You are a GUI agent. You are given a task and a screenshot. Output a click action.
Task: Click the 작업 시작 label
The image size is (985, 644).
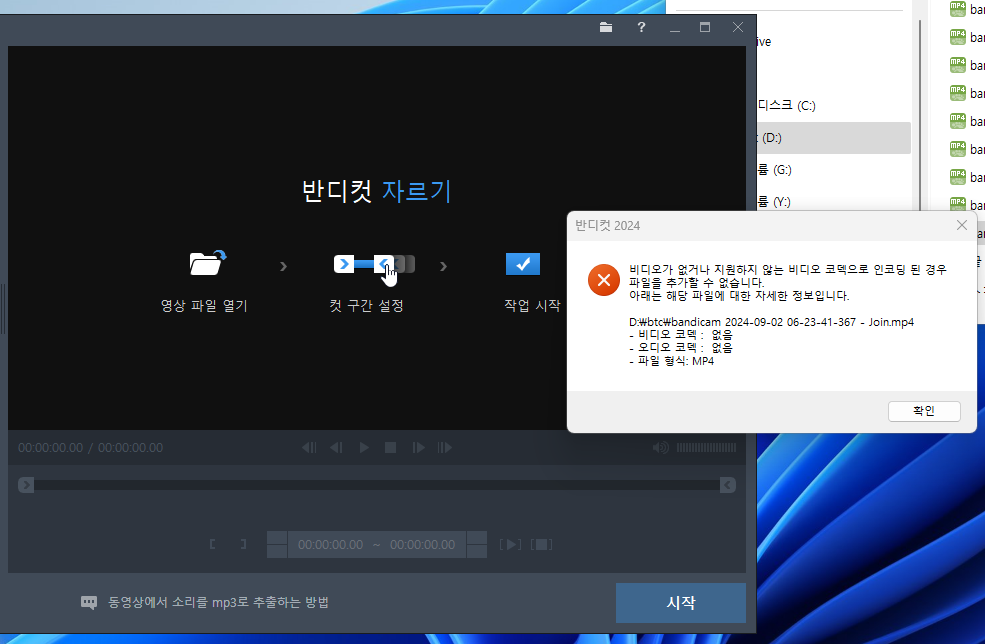click(x=532, y=306)
